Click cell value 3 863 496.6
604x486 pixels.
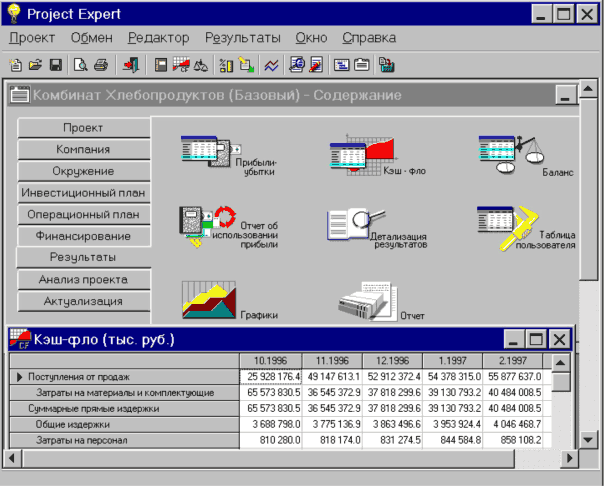(392, 424)
